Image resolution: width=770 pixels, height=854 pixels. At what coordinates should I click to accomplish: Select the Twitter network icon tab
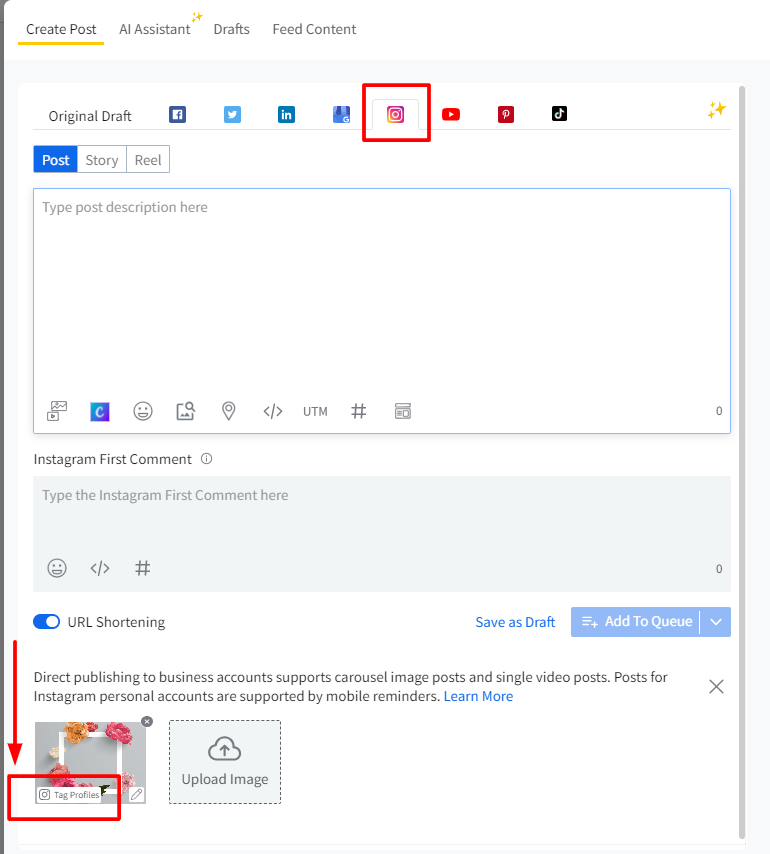[x=232, y=114]
